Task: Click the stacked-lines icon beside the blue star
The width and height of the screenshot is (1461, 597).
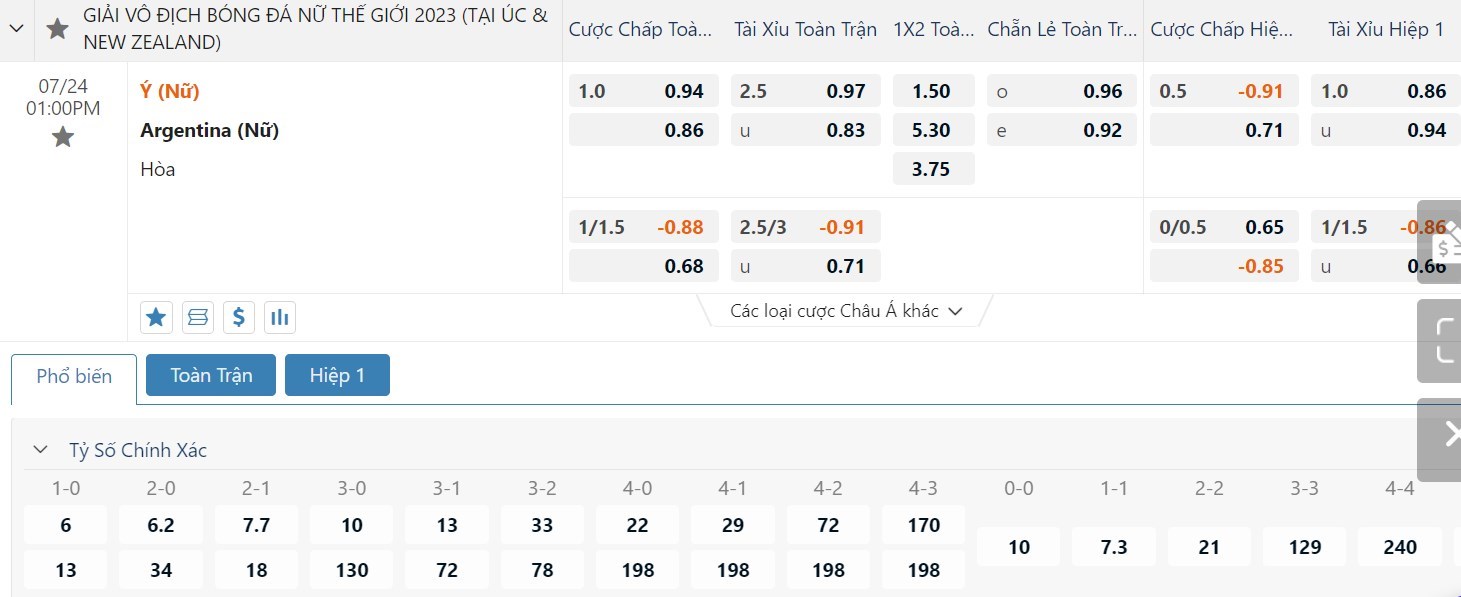Action: [198, 318]
